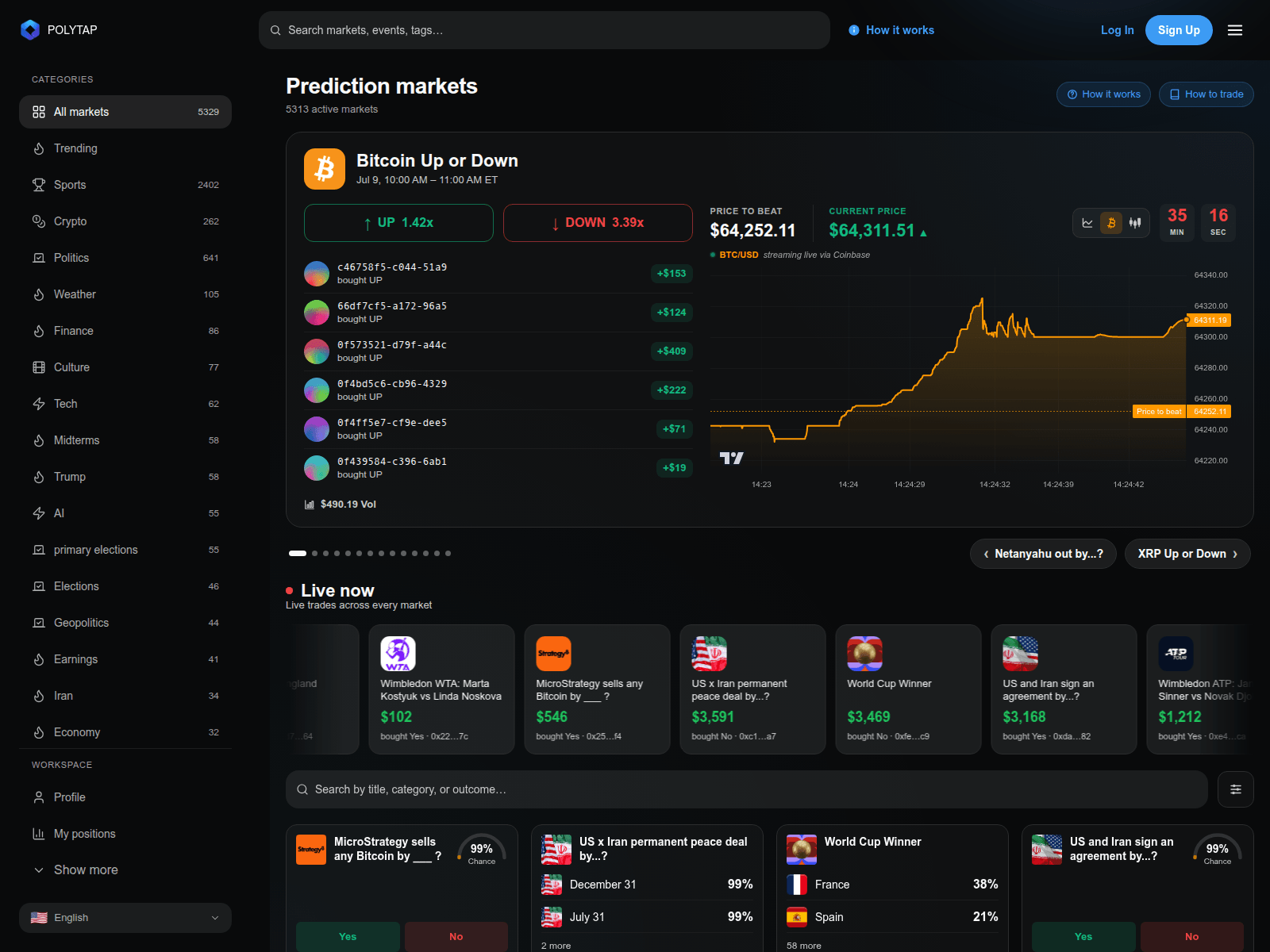
Task: Click the World Cup Winner trophy icon
Action: tap(864, 654)
